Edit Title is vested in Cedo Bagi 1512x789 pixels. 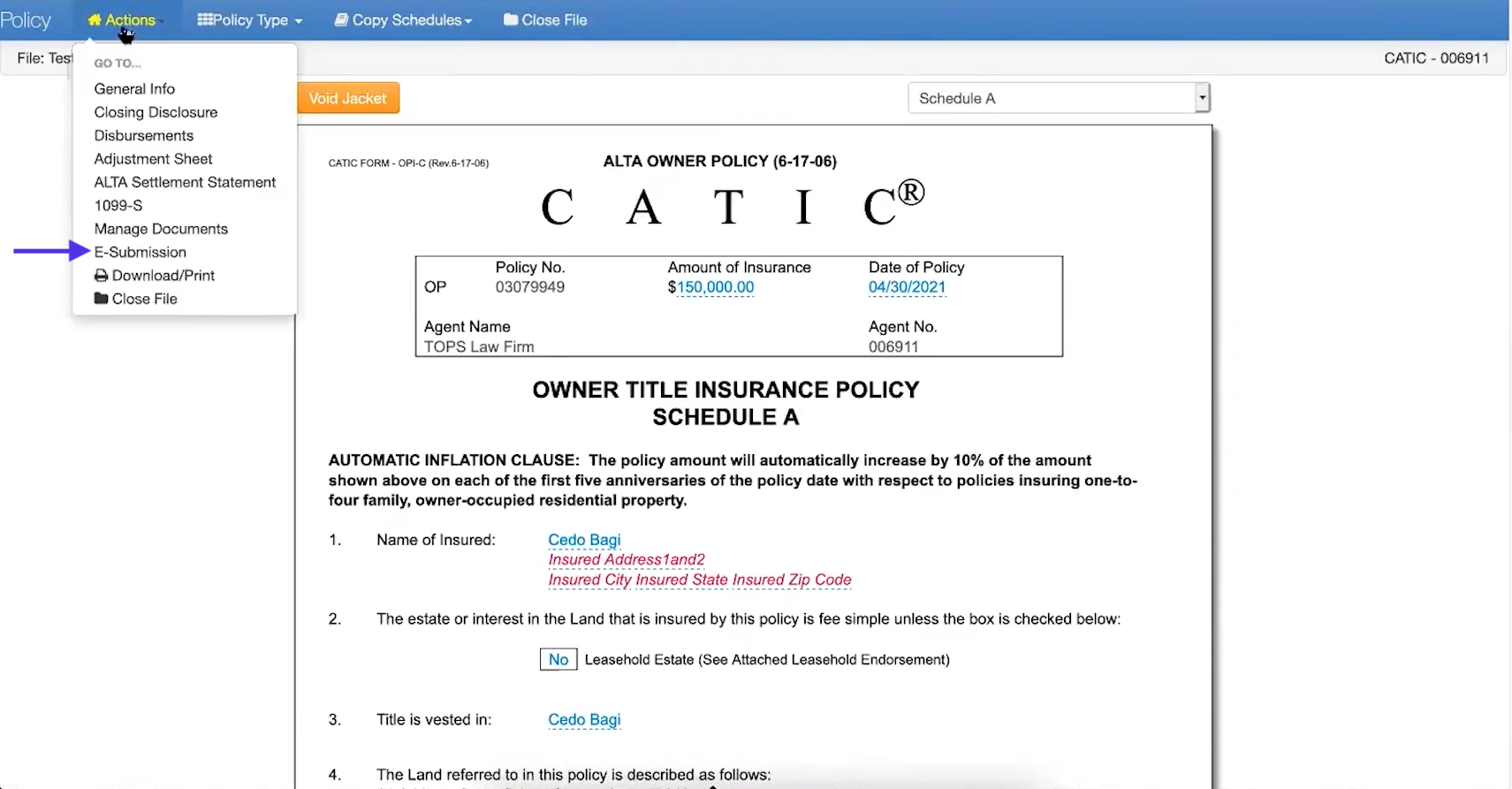tap(584, 720)
